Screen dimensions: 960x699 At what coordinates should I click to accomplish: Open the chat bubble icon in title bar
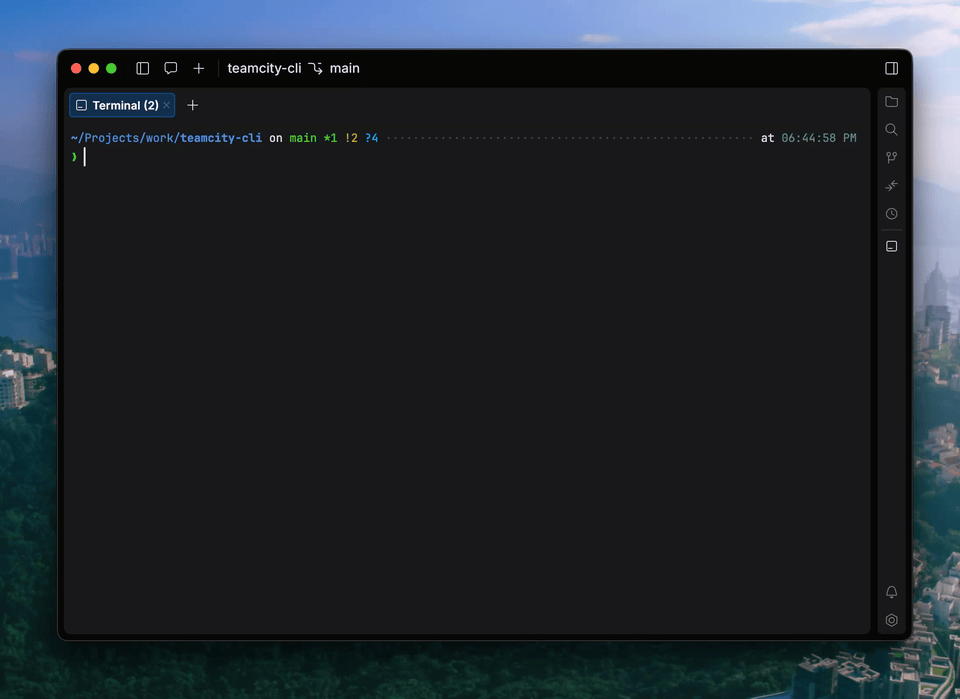(x=171, y=69)
